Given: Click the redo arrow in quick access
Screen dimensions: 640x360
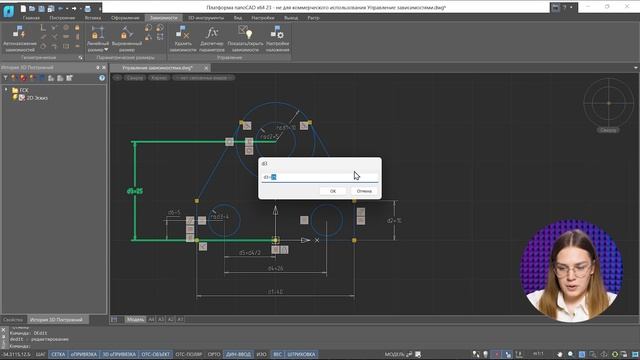Looking at the screenshot, I should click(74, 8).
